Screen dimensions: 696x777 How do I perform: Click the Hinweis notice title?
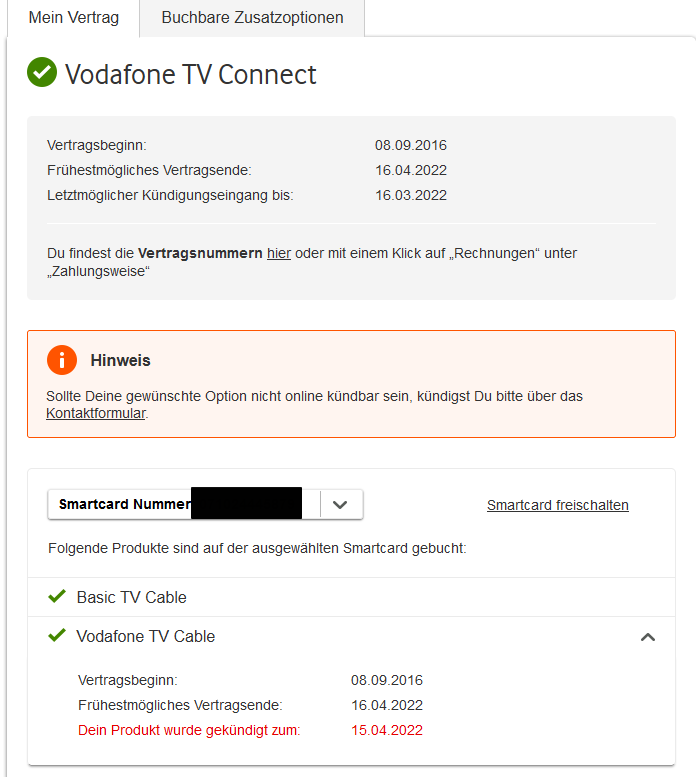(x=120, y=360)
